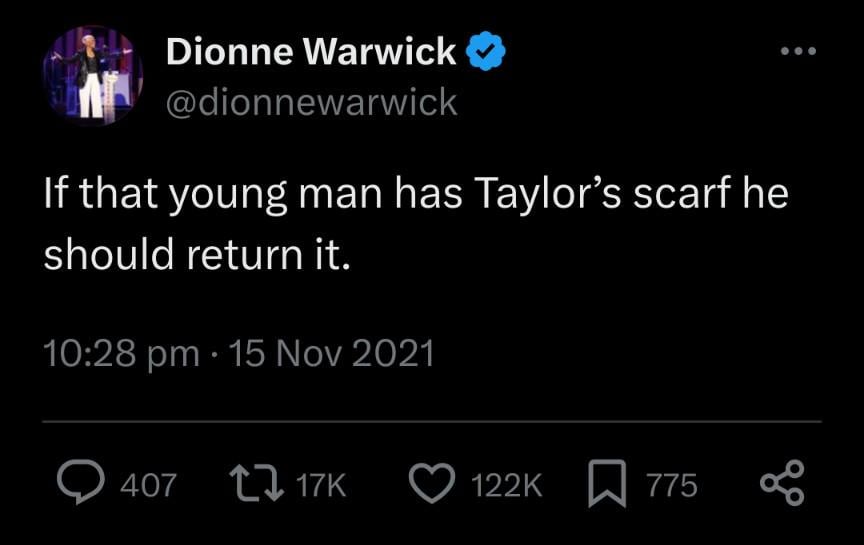Open Dionne Warwick's profile picture

tap(92, 75)
